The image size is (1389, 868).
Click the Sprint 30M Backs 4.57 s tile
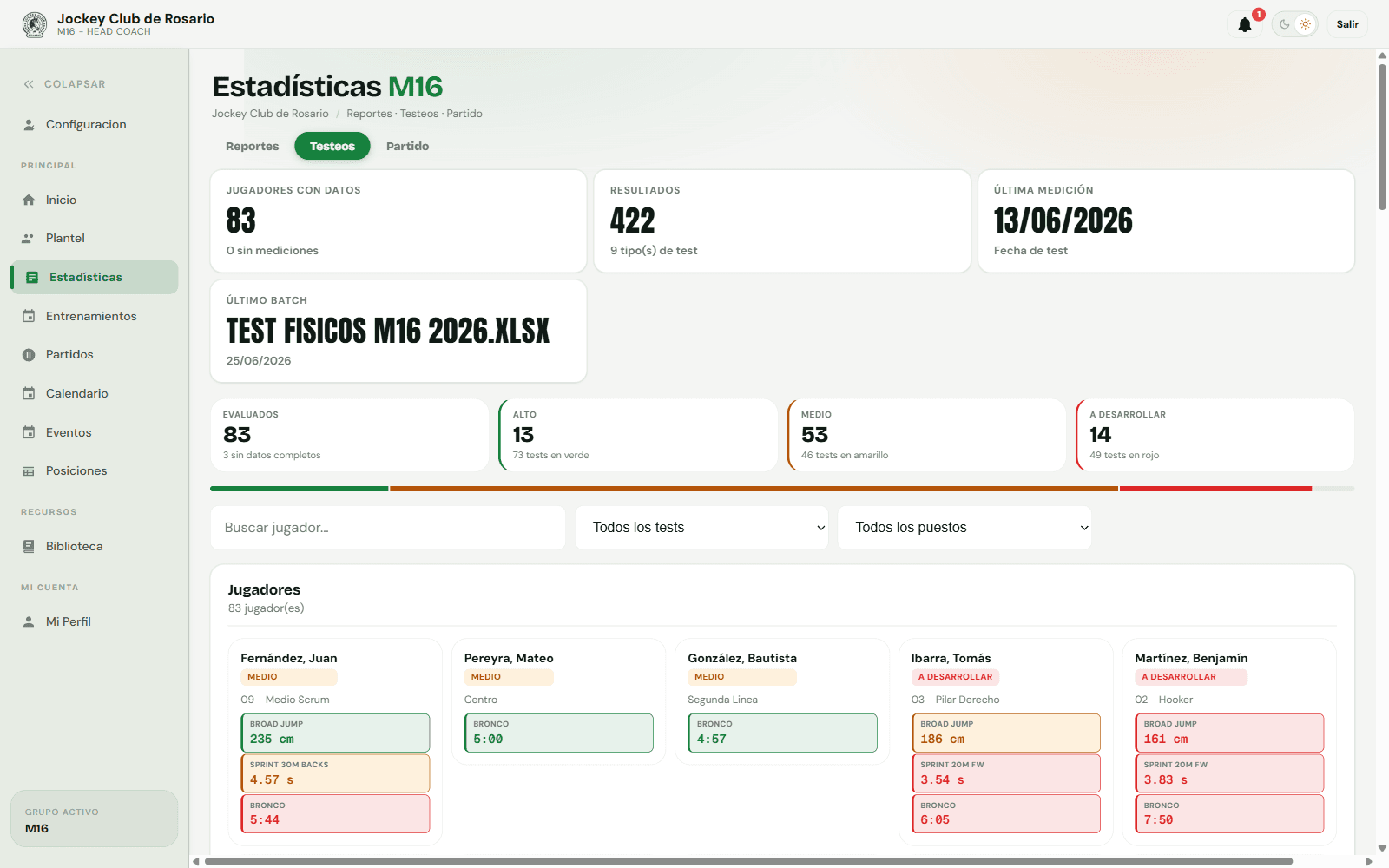[335, 773]
